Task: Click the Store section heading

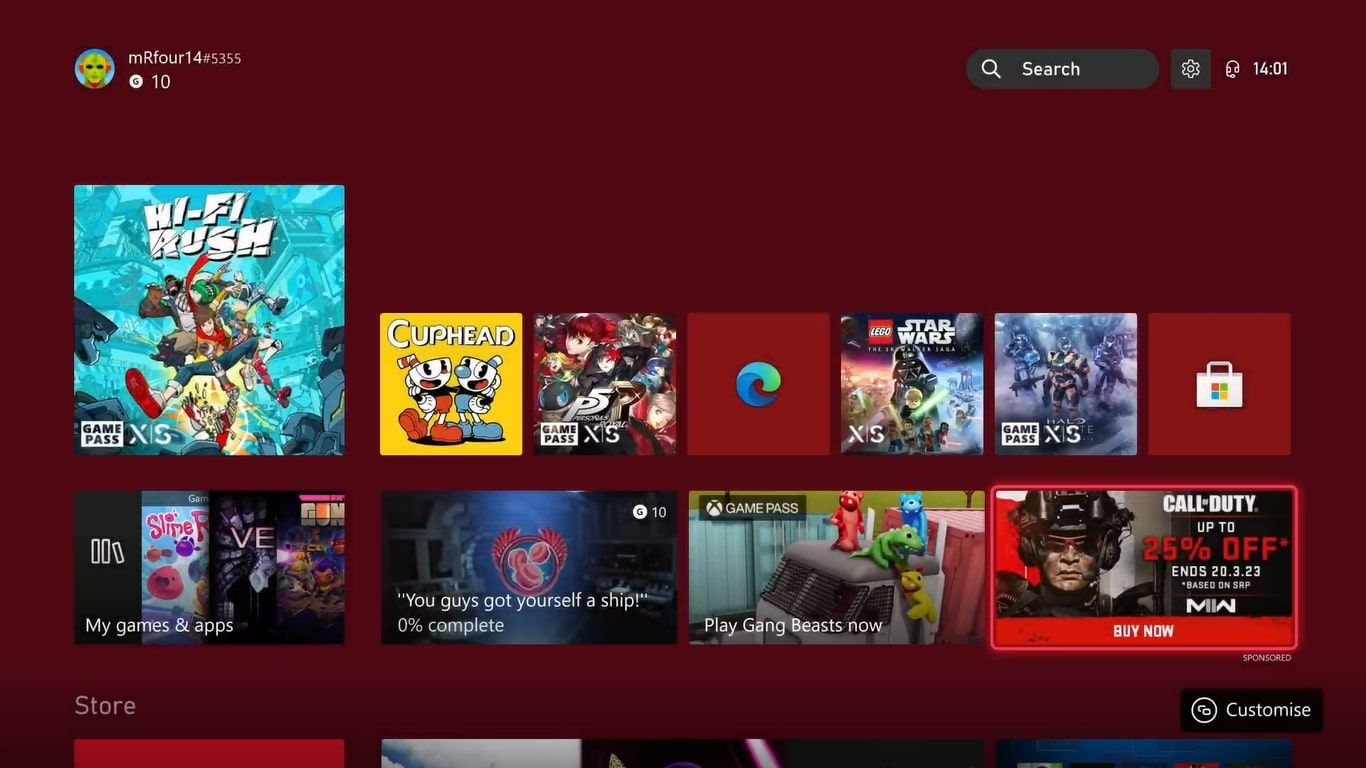Action: tap(105, 705)
